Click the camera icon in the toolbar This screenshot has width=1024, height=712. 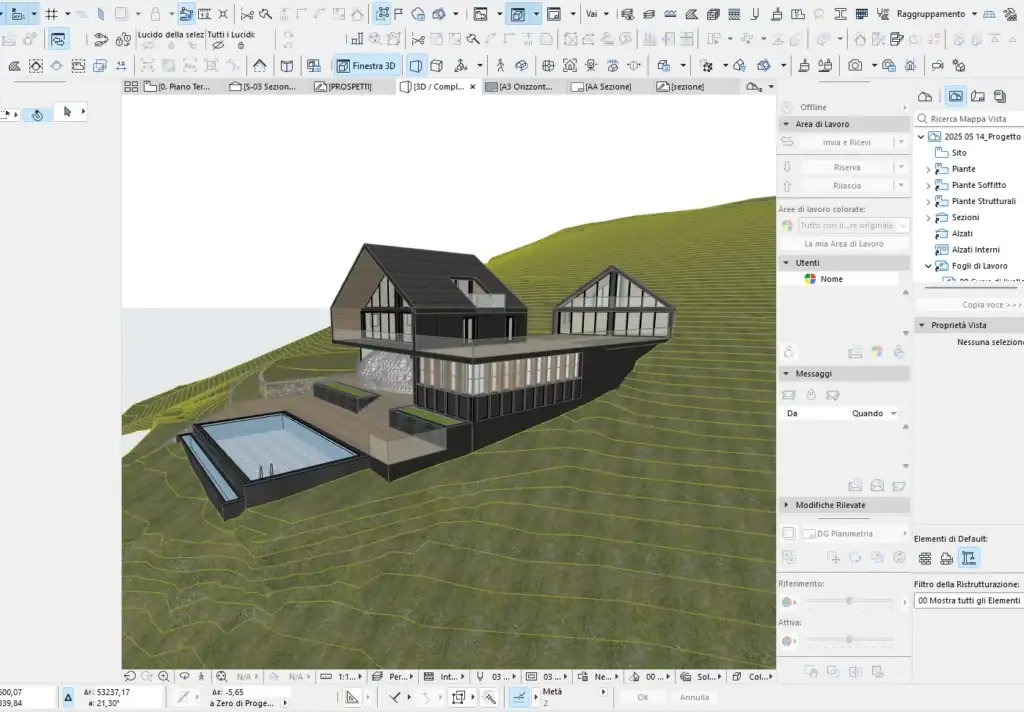point(855,66)
